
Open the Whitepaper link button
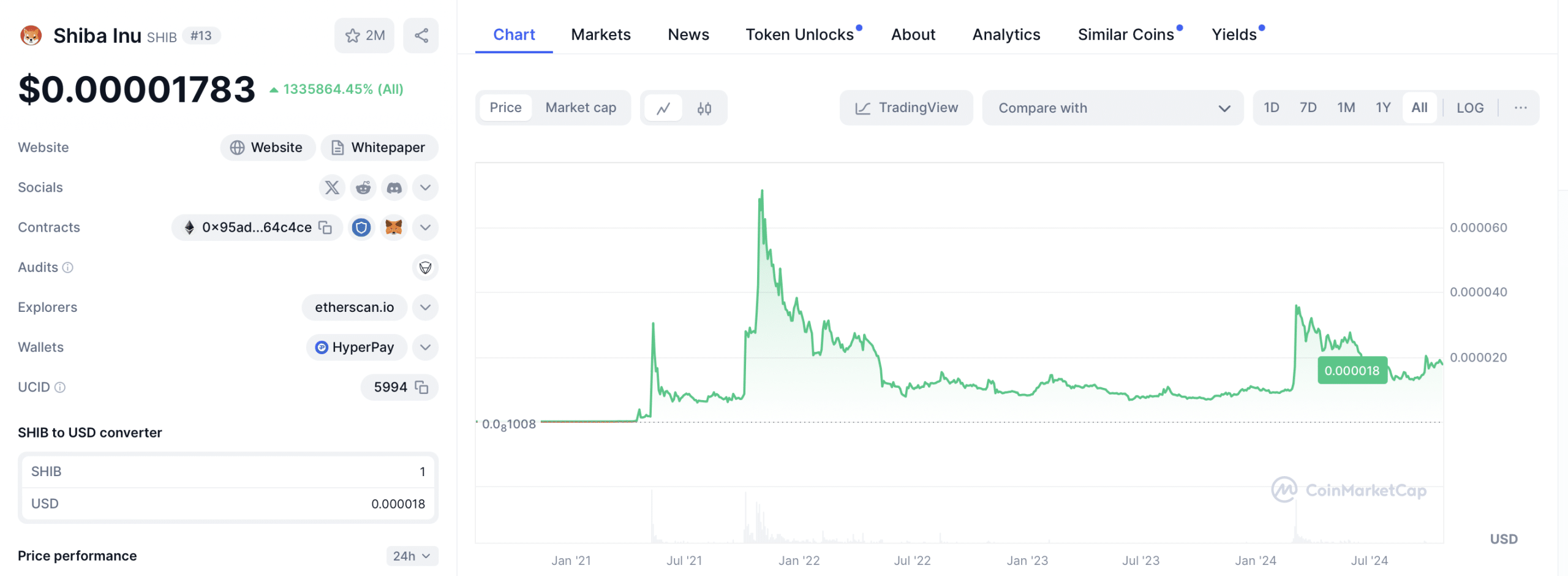point(379,148)
